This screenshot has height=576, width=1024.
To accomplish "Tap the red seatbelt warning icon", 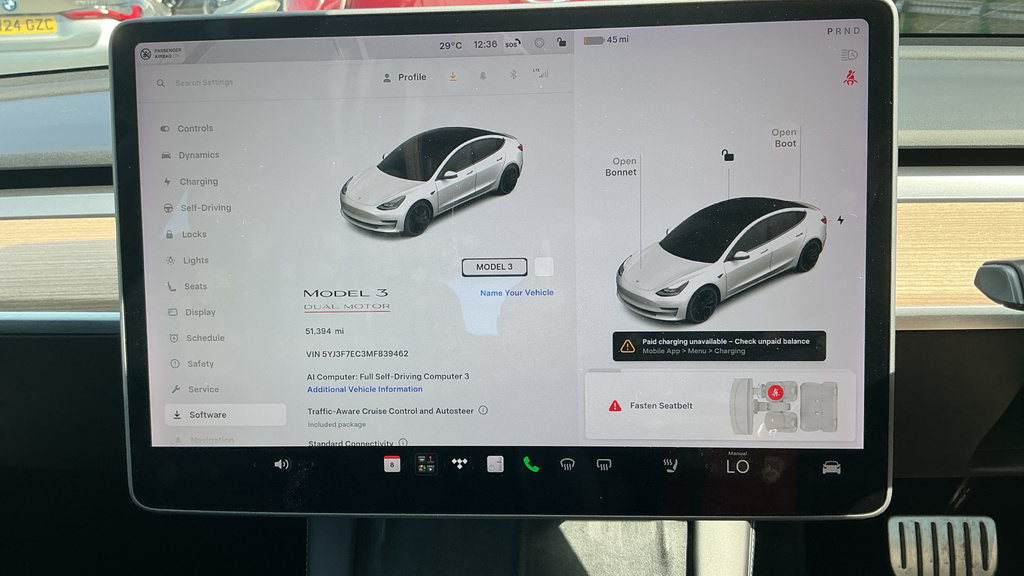I will (850, 78).
